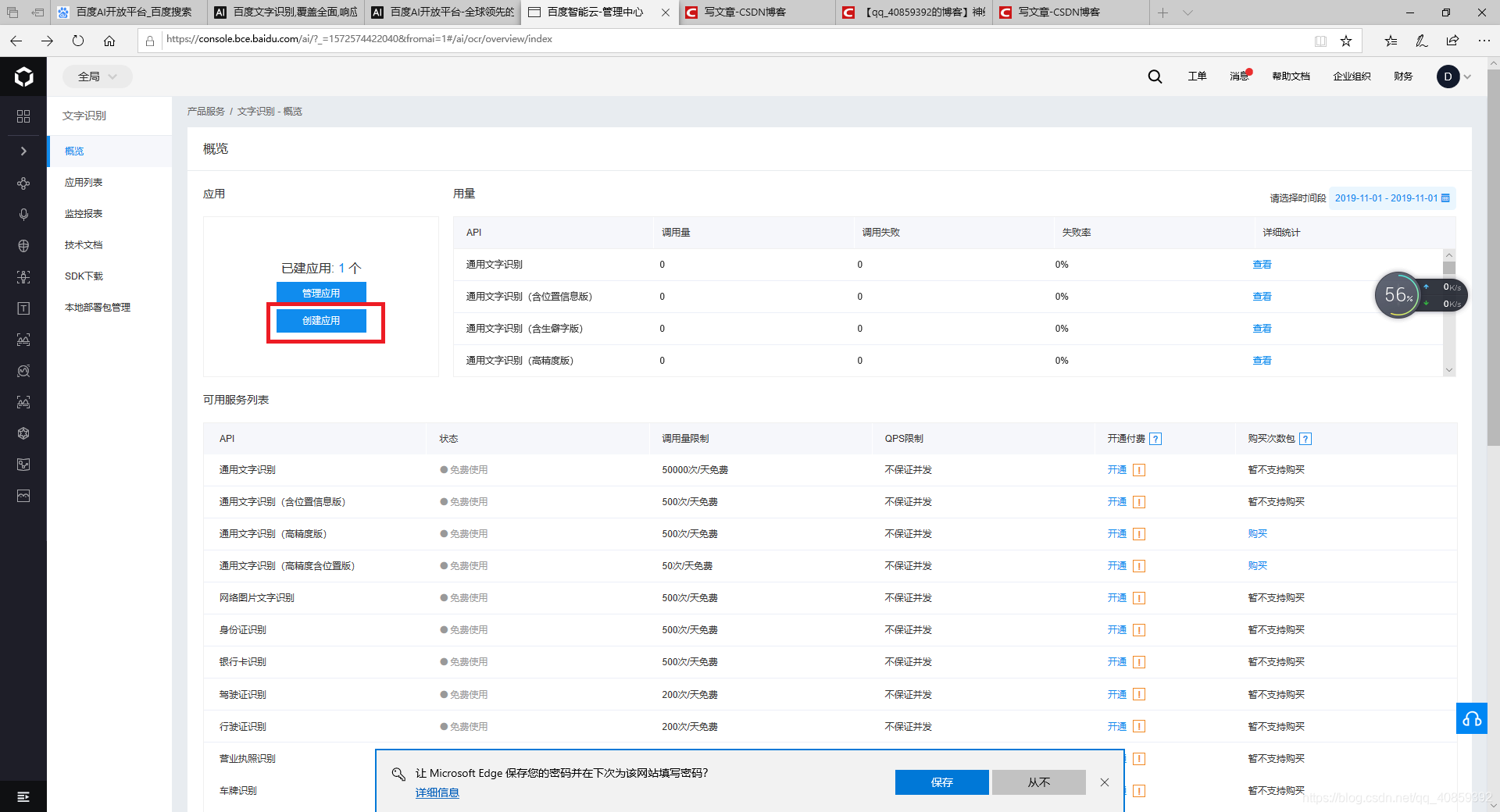Open the favorites hub icon
Image resolution: width=1500 pixels, height=812 pixels.
(x=1391, y=41)
